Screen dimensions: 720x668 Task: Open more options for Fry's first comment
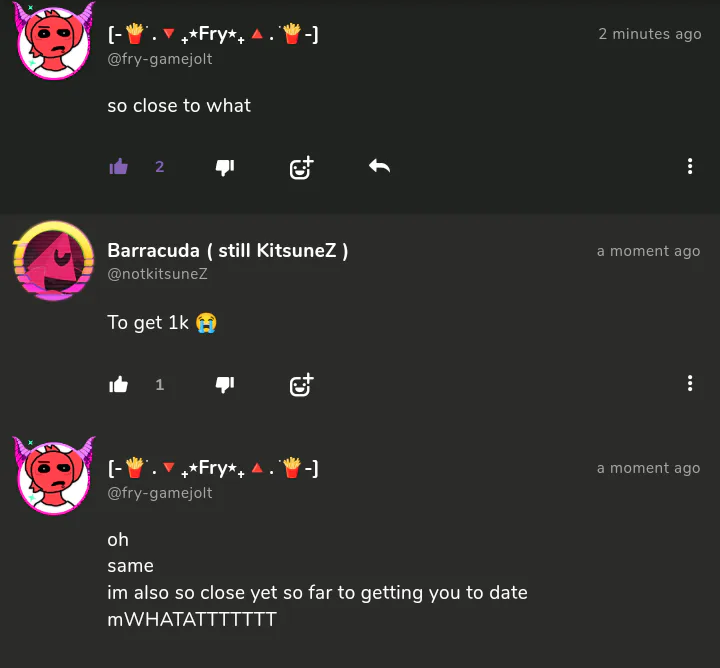click(690, 166)
